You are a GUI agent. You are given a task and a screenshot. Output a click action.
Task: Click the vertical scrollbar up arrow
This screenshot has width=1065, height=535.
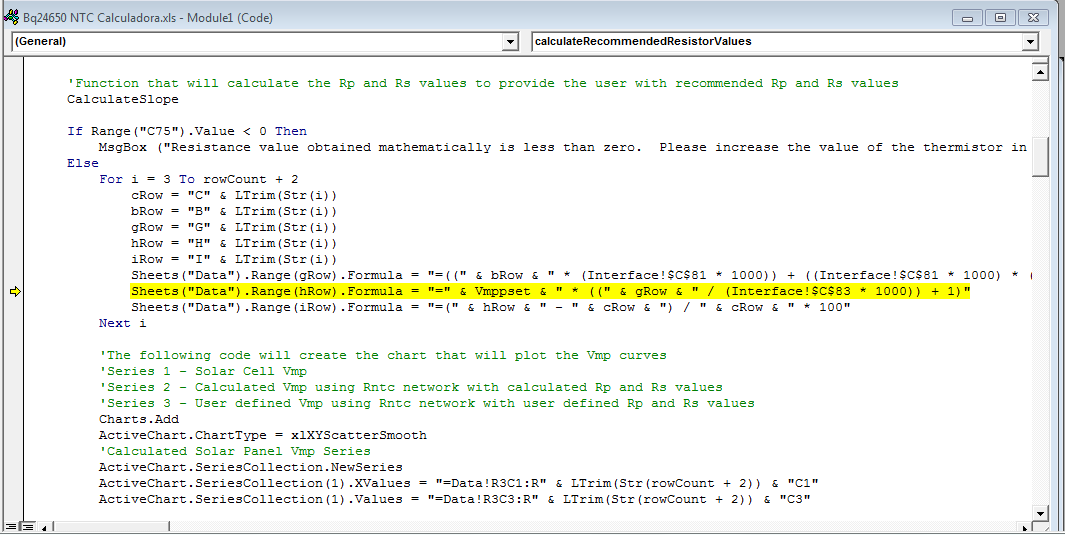point(1040,72)
